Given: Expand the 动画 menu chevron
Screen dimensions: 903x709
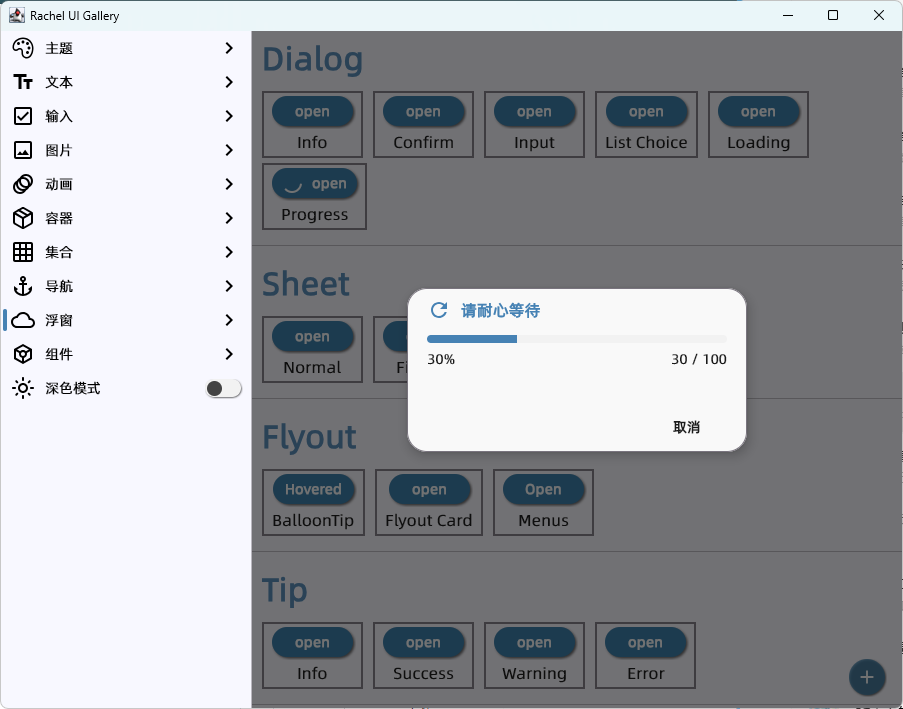Looking at the screenshot, I should [229, 184].
